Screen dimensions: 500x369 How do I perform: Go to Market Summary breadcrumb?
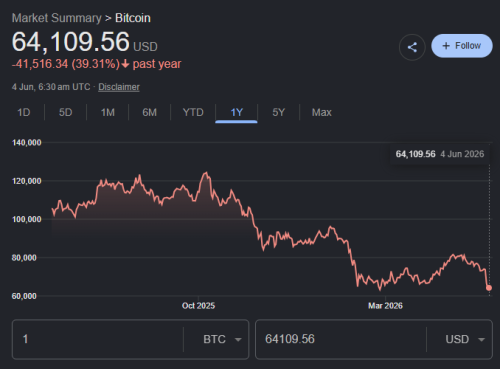(x=57, y=18)
